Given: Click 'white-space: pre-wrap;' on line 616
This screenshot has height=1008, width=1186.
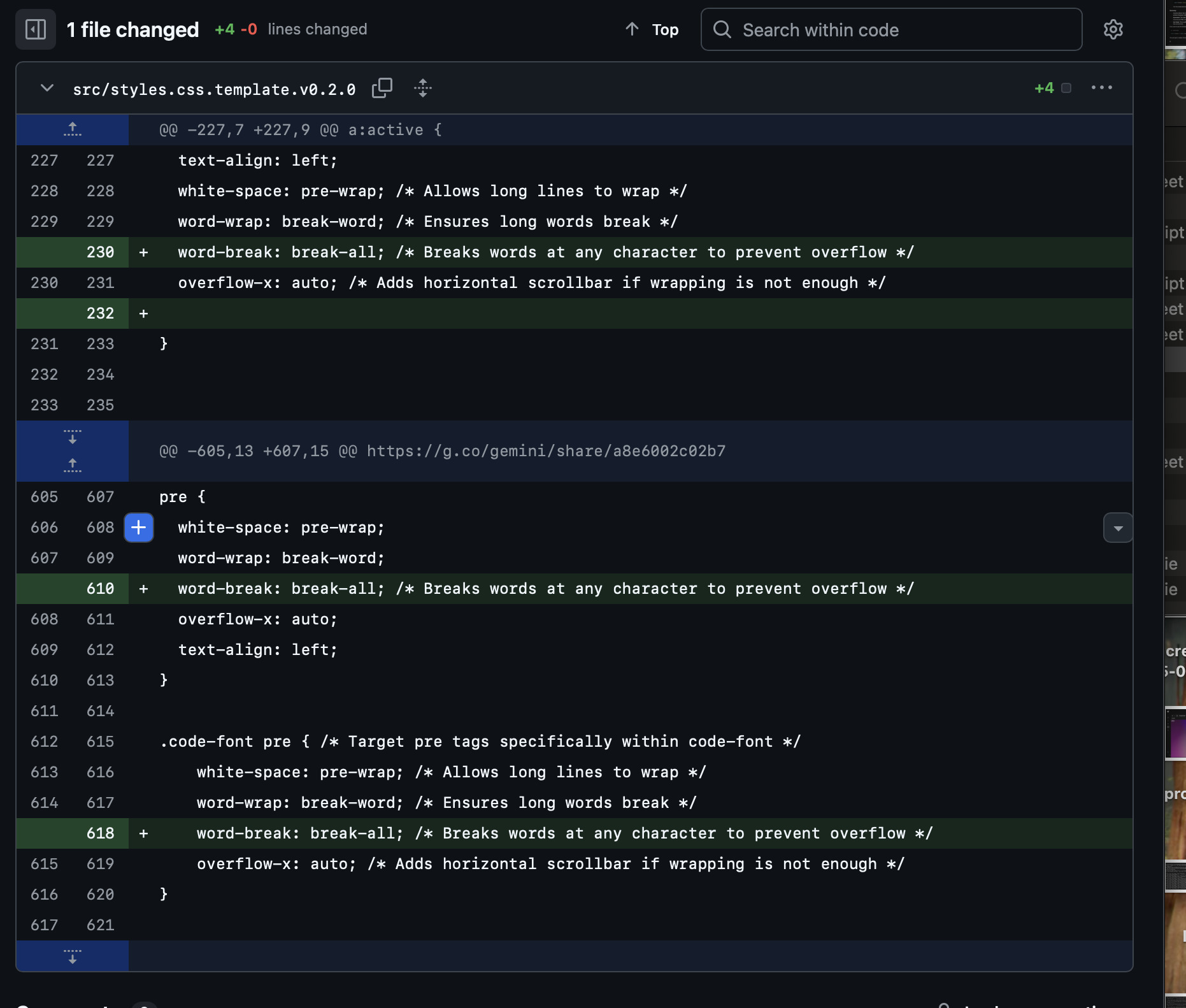Looking at the screenshot, I should [x=300, y=772].
